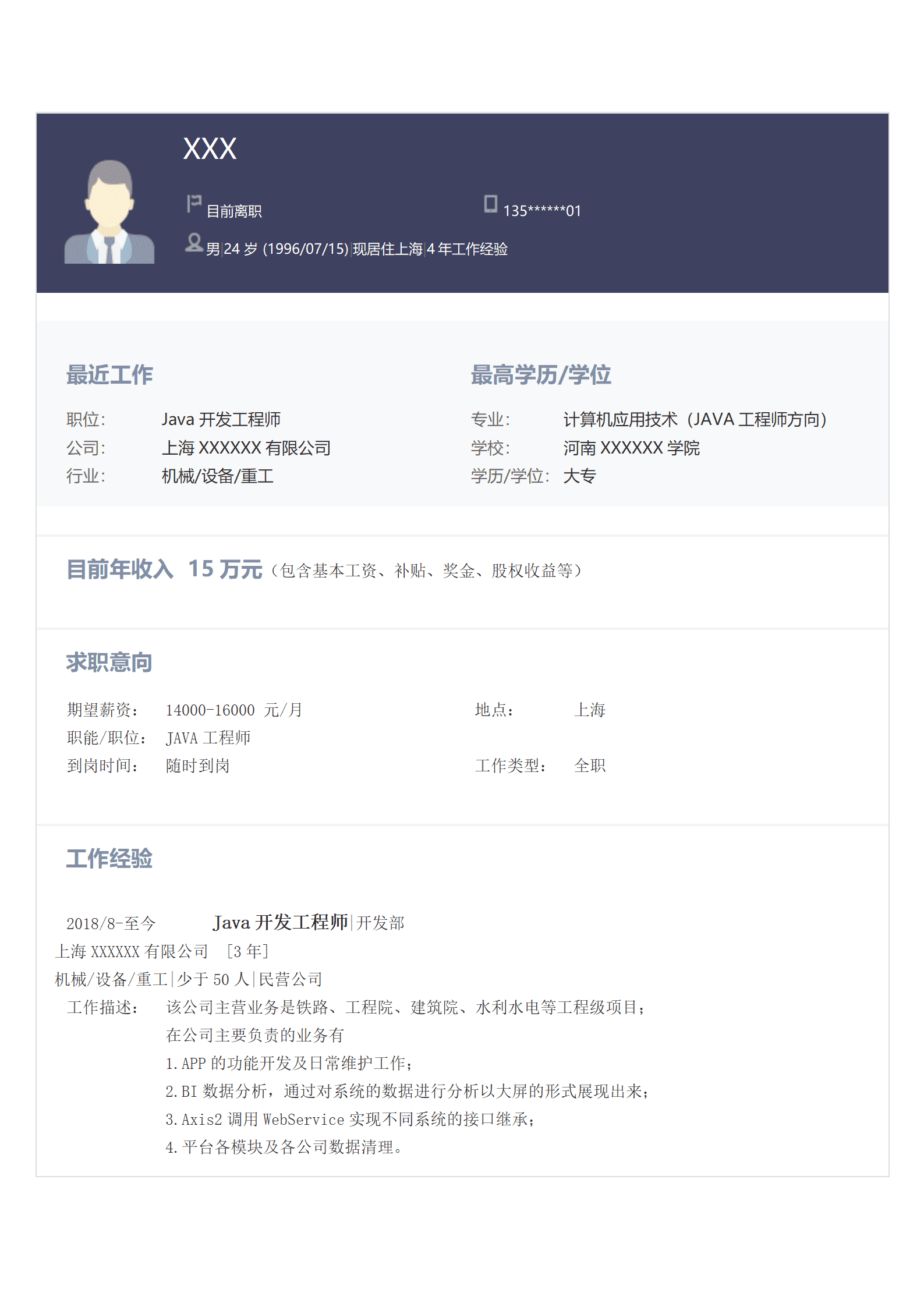Click the position value Java 开发工程师
This screenshot has width=924, height=1307.
pos(221,419)
